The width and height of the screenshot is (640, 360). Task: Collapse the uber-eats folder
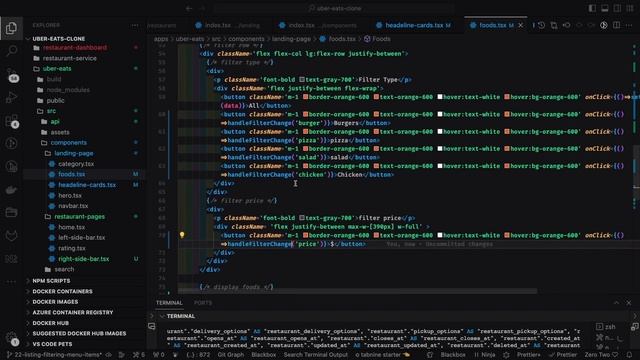pos(57,69)
